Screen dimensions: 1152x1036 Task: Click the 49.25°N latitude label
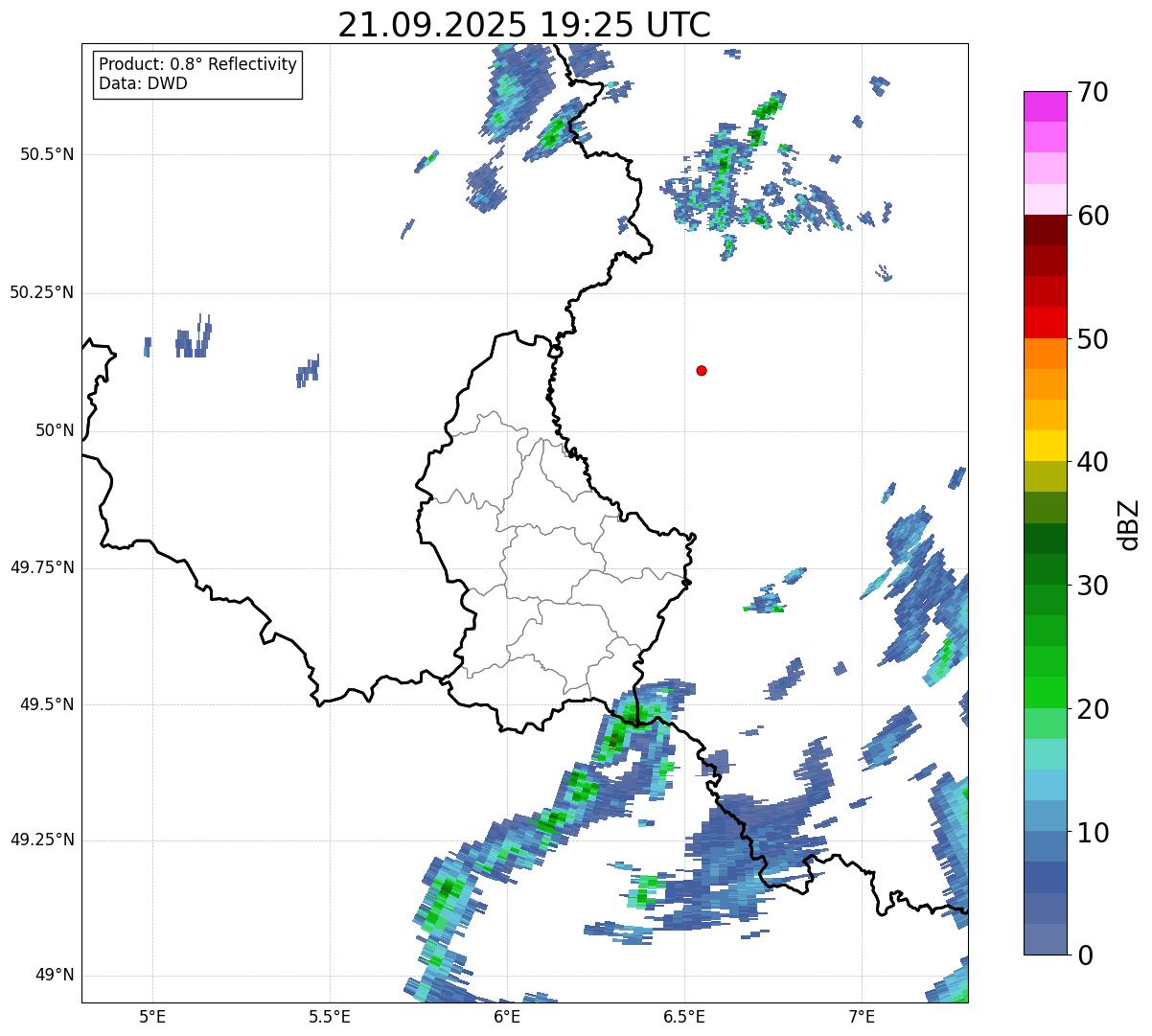click(41, 840)
